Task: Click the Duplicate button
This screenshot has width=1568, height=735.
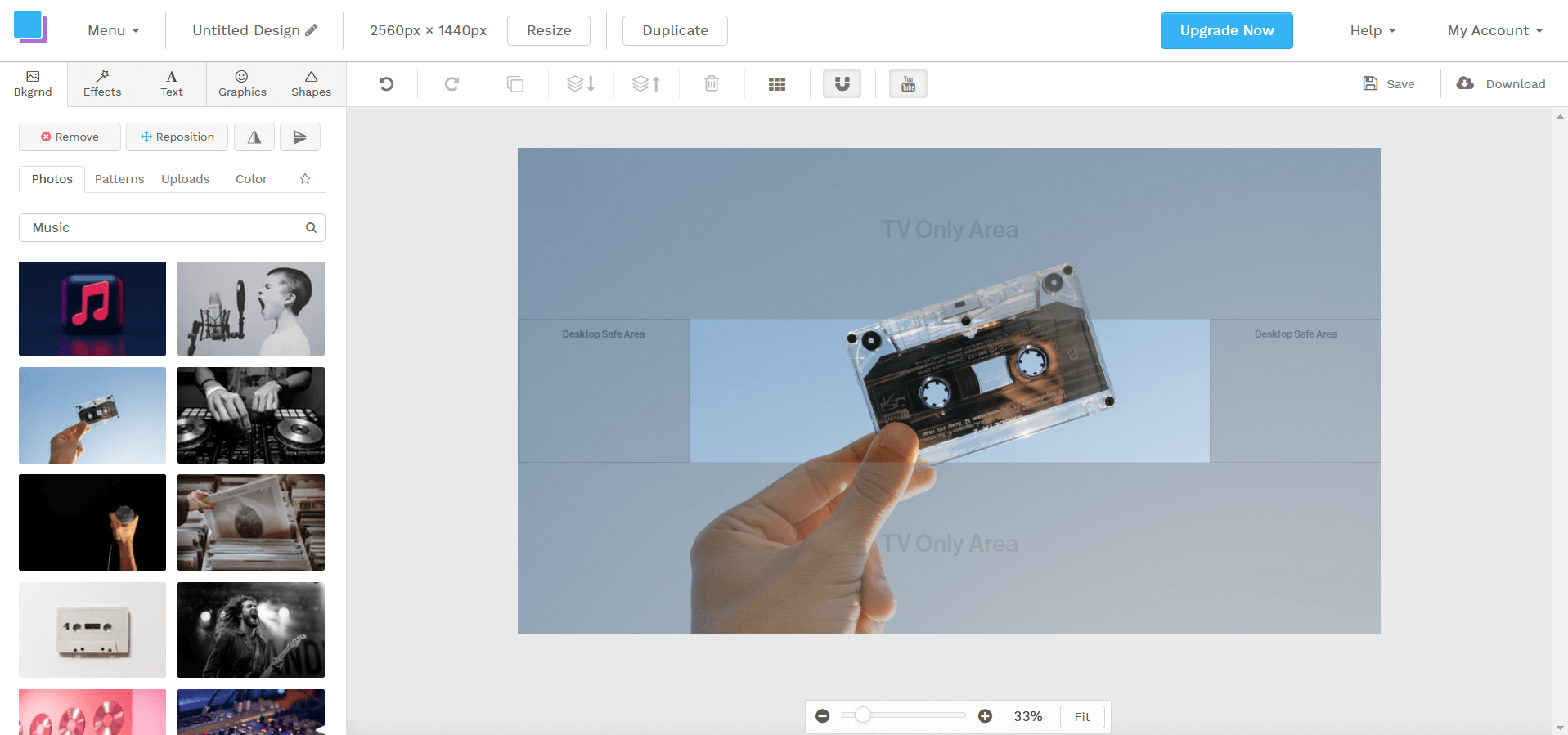Action: click(675, 30)
